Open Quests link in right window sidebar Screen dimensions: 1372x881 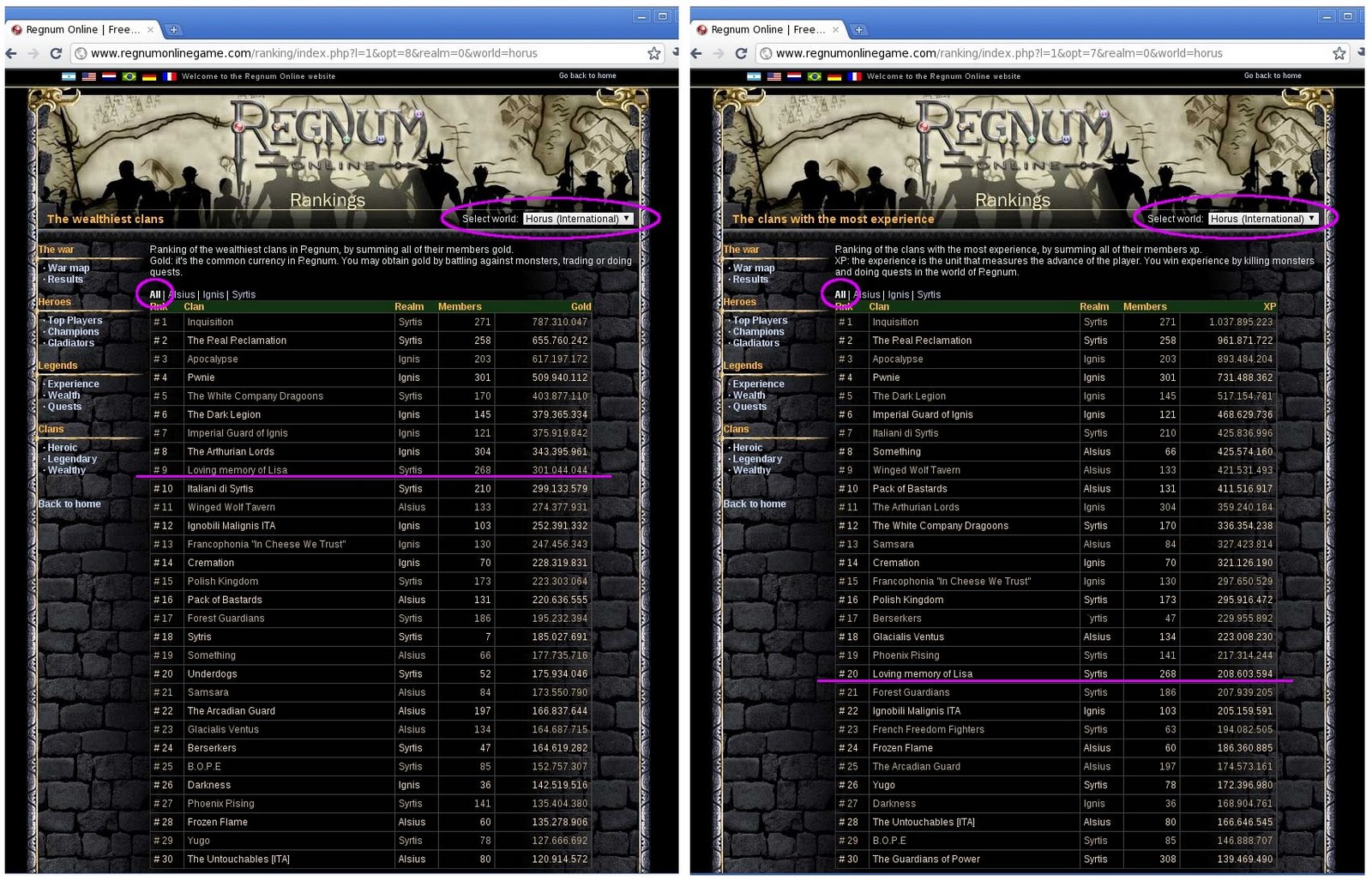pos(749,407)
